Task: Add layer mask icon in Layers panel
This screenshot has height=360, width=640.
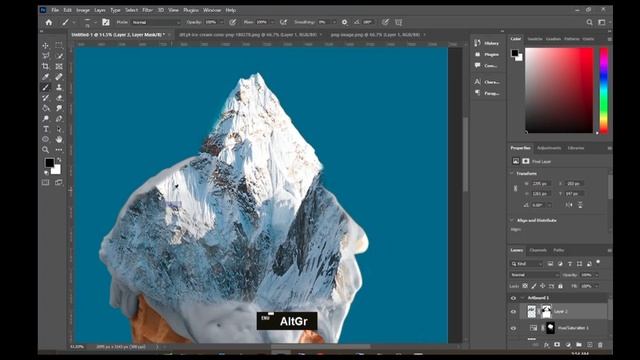Action: tap(557, 345)
